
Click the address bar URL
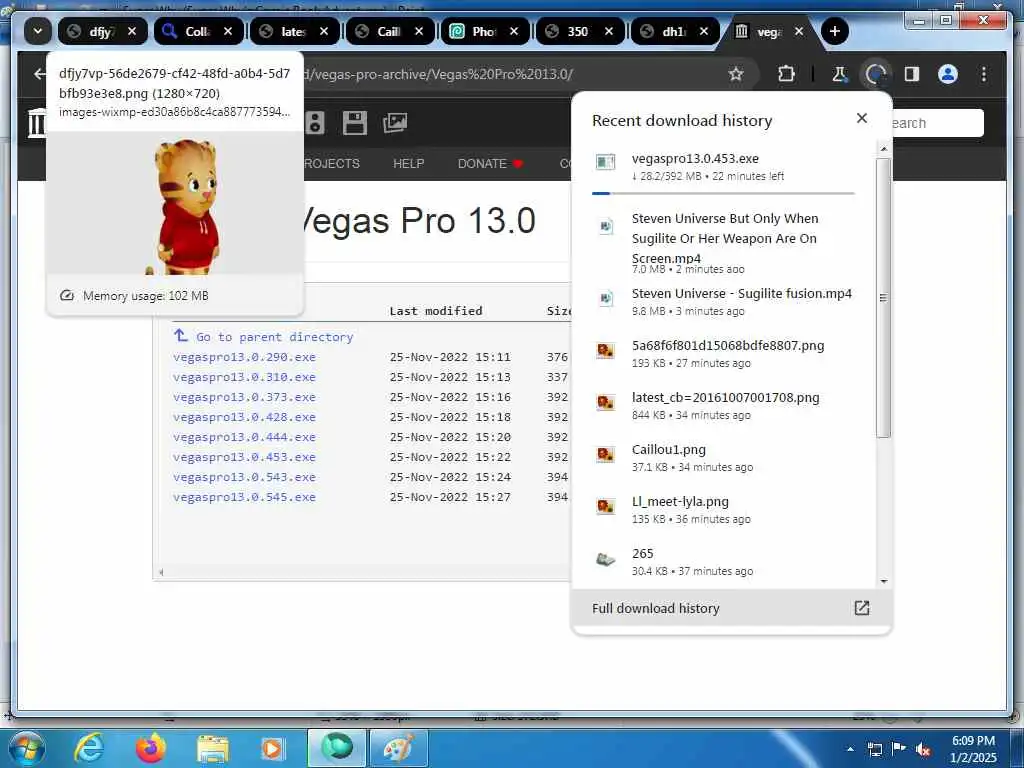[x=438, y=74]
